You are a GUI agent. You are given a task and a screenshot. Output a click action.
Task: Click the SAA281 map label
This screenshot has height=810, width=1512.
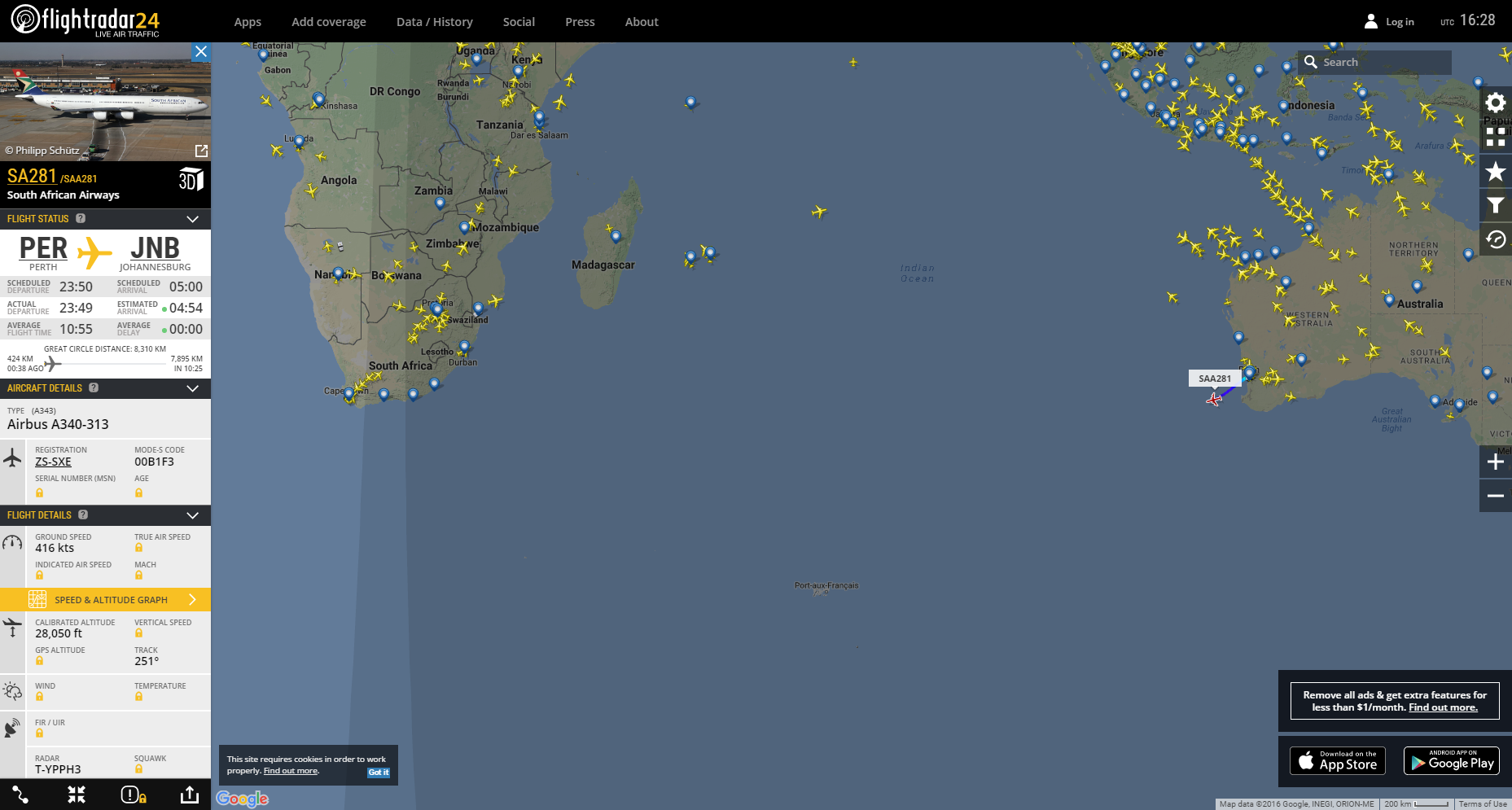[x=1215, y=379]
